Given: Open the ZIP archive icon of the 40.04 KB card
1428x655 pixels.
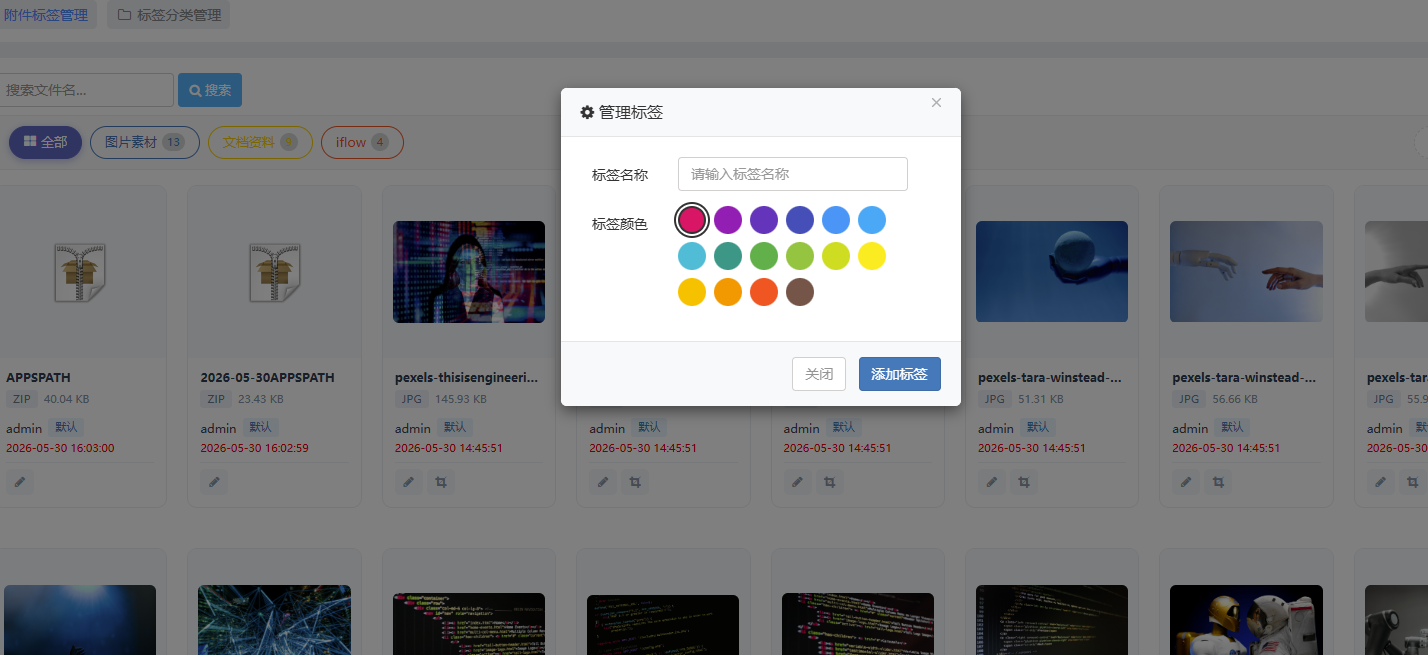Looking at the screenshot, I should coord(80,273).
